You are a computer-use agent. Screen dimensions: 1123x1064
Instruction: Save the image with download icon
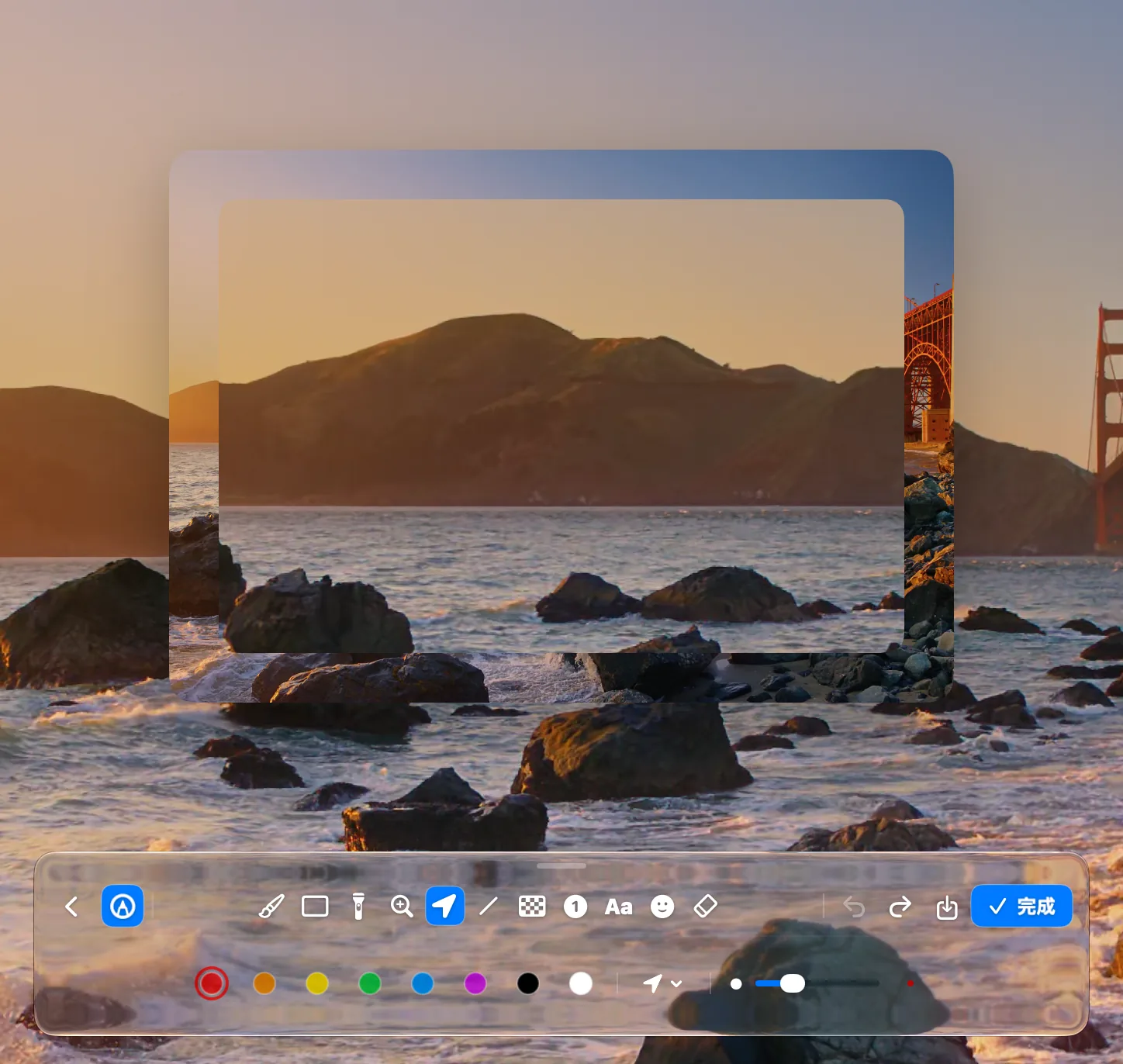pyautogui.click(x=947, y=907)
